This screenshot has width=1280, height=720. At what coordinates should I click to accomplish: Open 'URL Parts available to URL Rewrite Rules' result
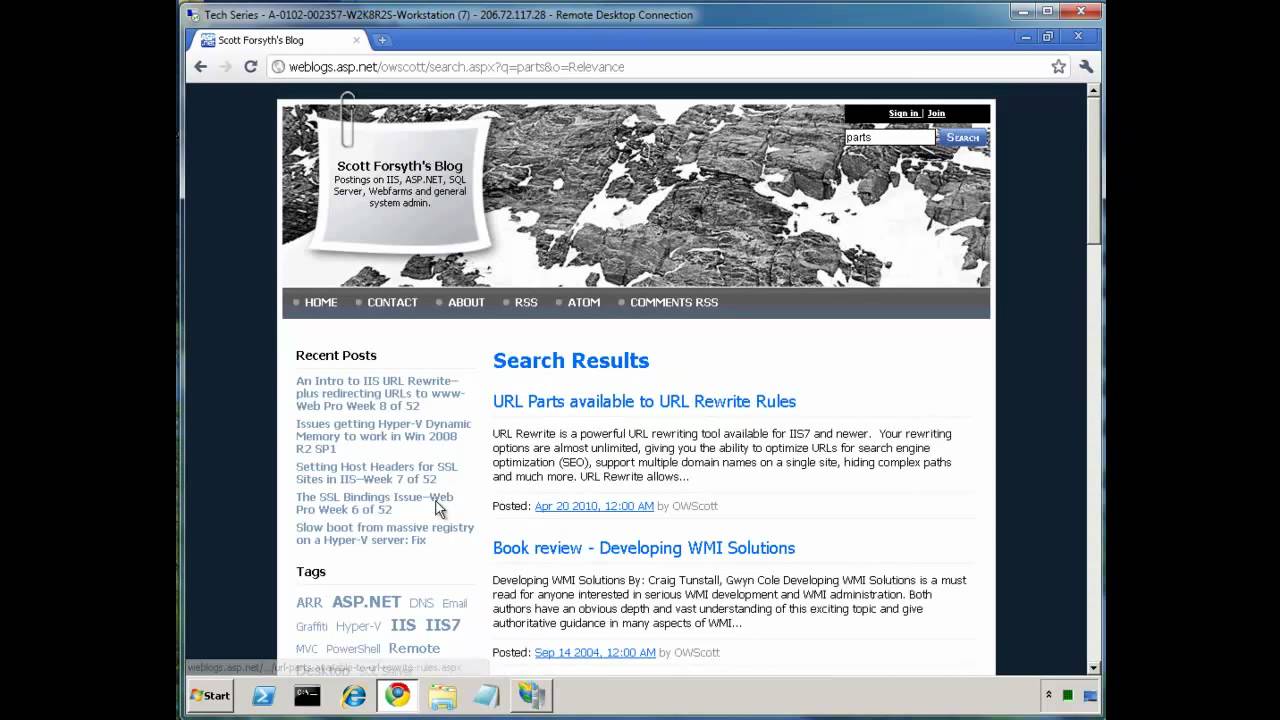pos(644,401)
